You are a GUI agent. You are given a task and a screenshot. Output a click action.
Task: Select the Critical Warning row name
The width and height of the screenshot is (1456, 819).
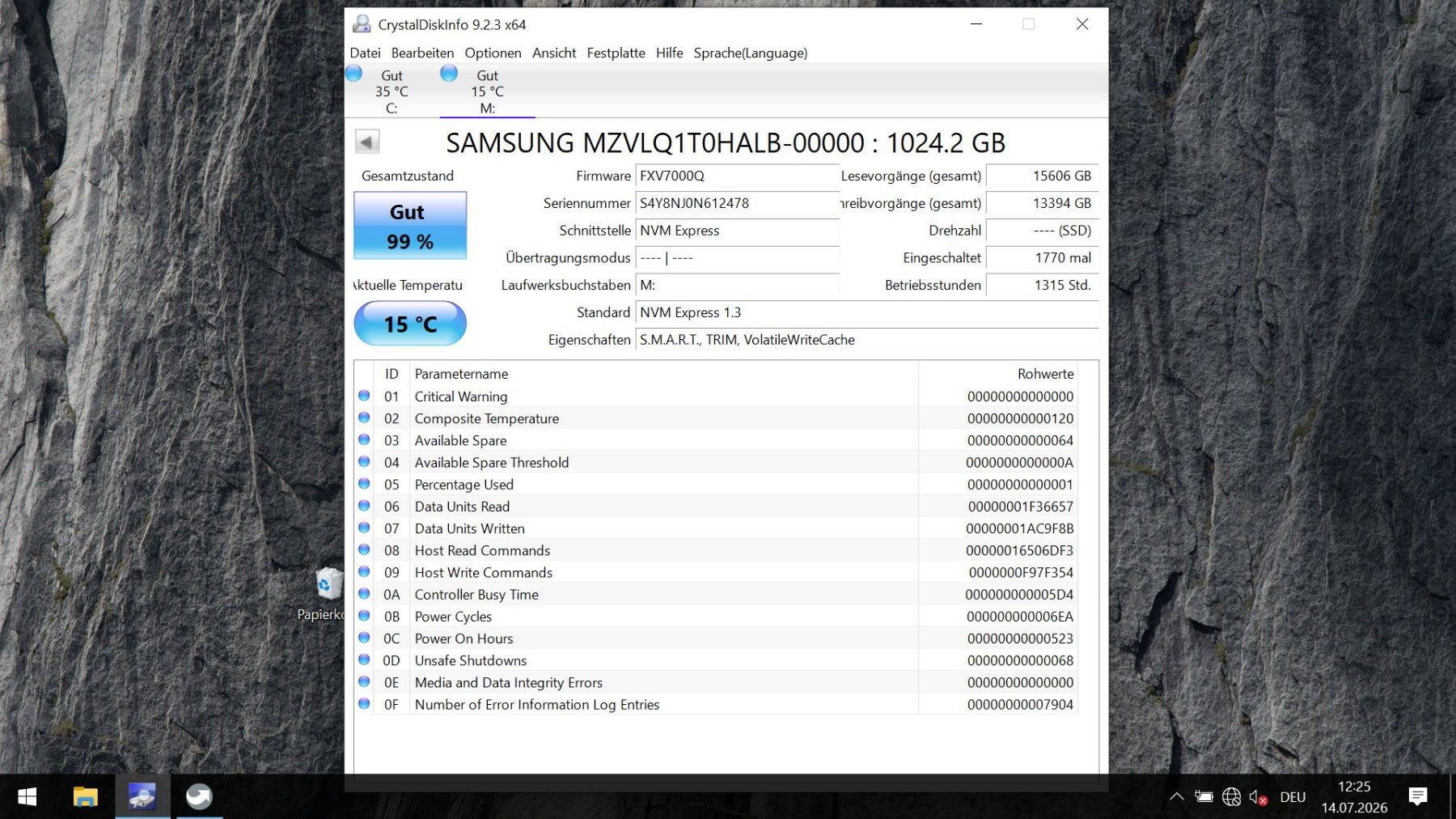pyautogui.click(x=461, y=397)
